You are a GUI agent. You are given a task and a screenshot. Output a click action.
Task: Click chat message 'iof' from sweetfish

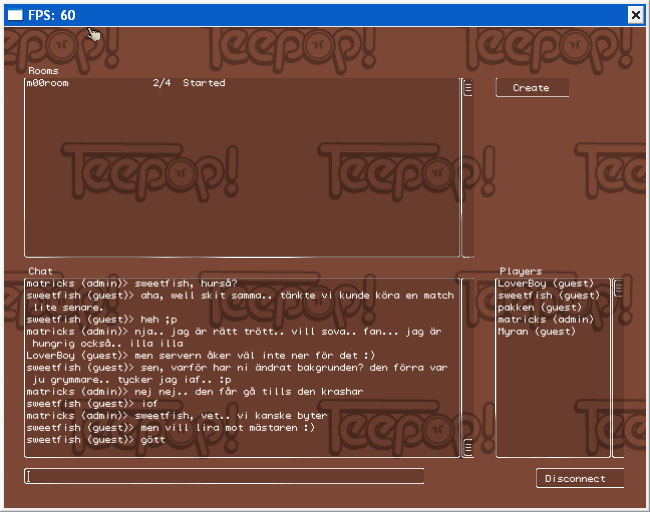[149, 404]
